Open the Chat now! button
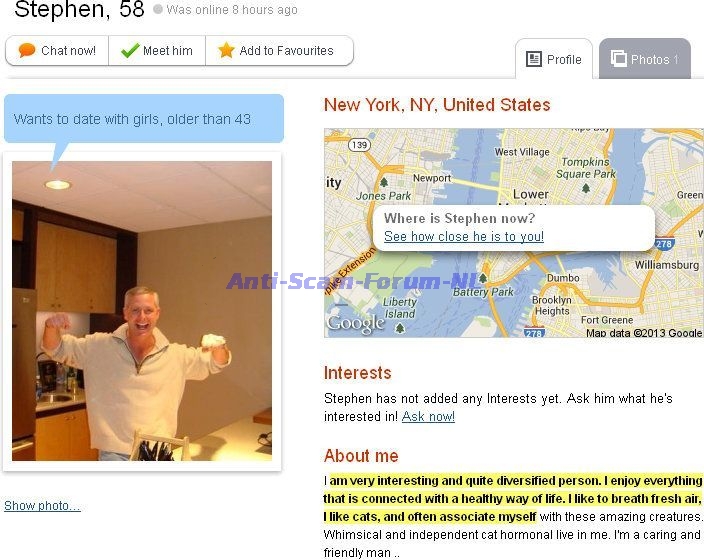The height and width of the screenshot is (560, 704). click(x=57, y=50)
